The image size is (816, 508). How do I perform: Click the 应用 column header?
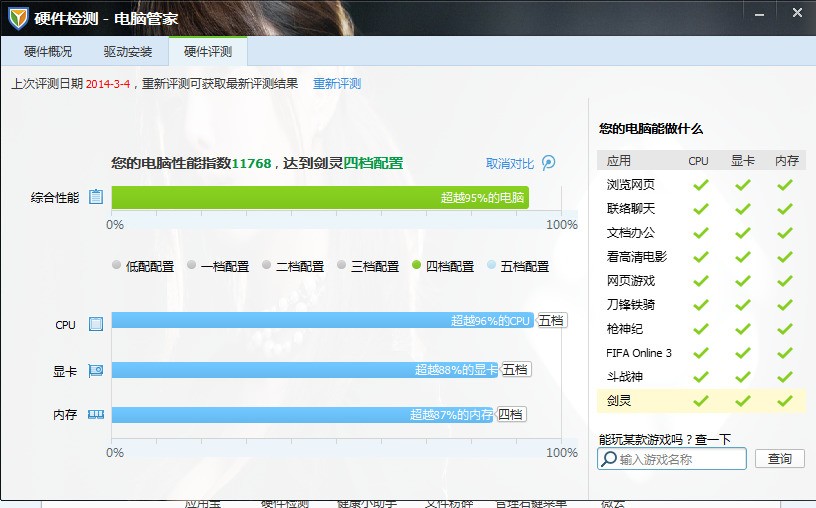(618, 161)
